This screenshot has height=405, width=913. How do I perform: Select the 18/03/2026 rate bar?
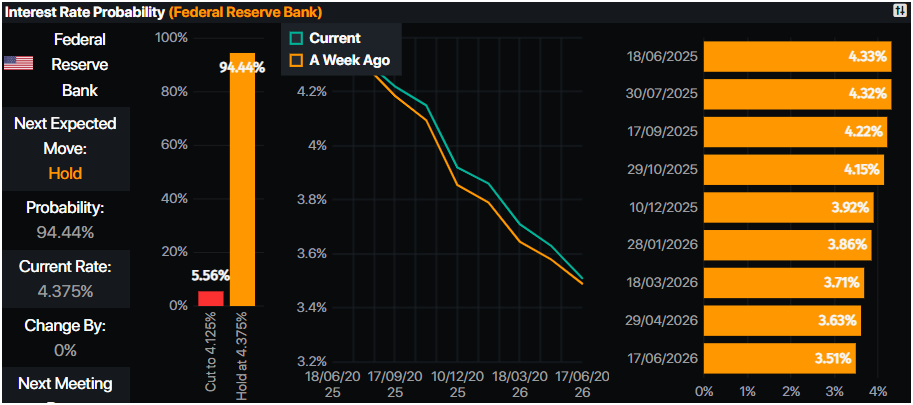pos(783,283)
